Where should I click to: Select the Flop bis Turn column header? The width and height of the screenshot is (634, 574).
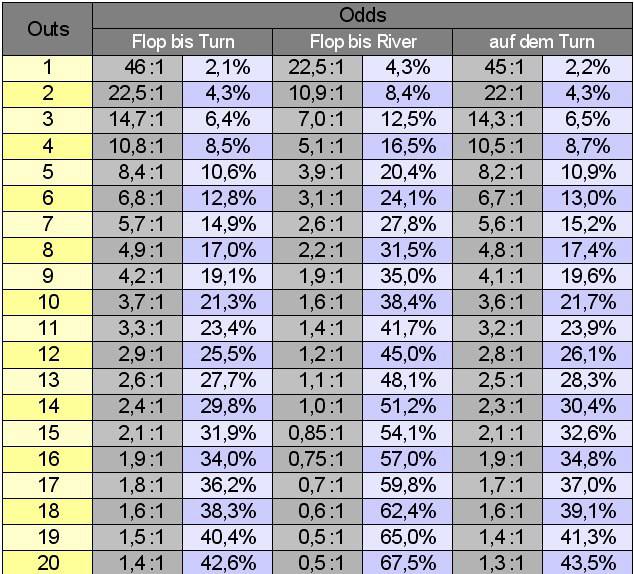coord(182,42)
